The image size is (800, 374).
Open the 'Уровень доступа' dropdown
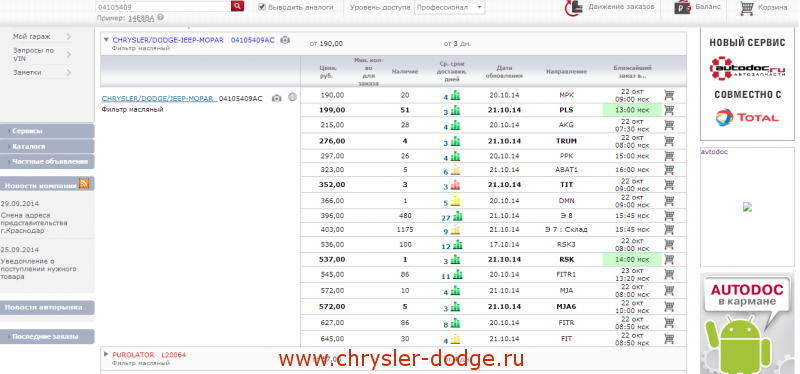coord(449,7)
